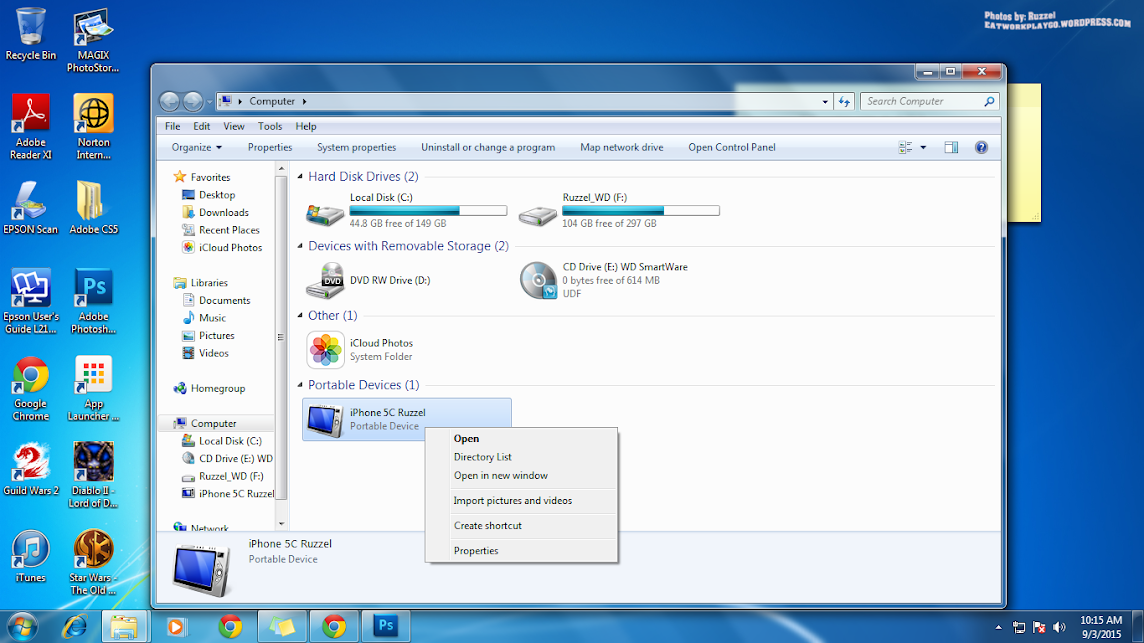Collapse the Portable Devices group

(x=300, y=385)
